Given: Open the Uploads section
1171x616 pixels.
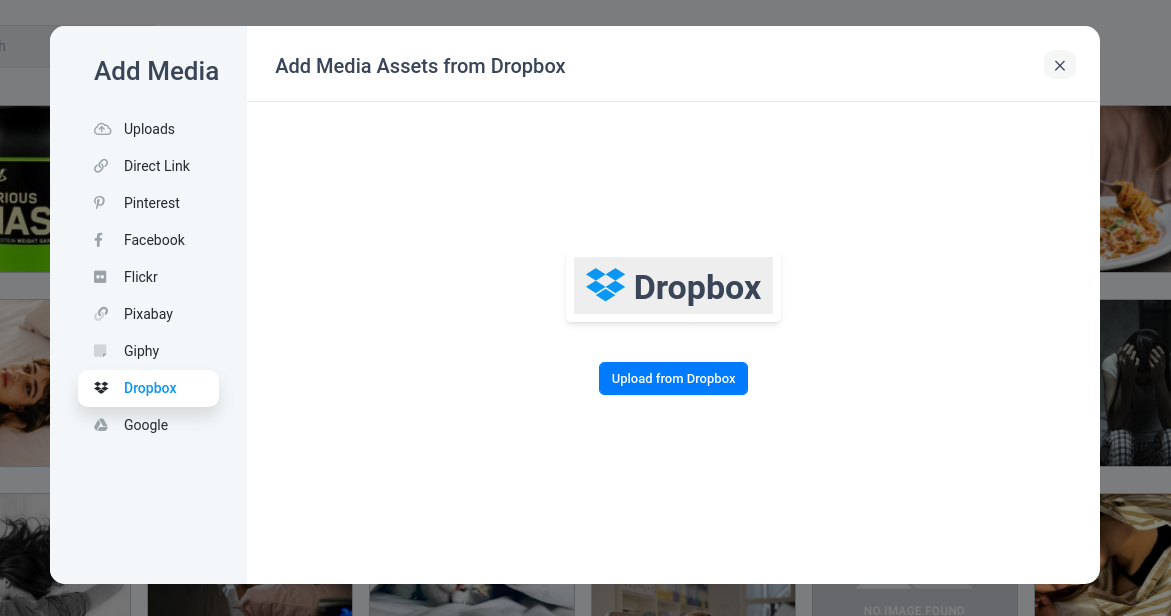Looking at the screenshot, I should [149, 129].
